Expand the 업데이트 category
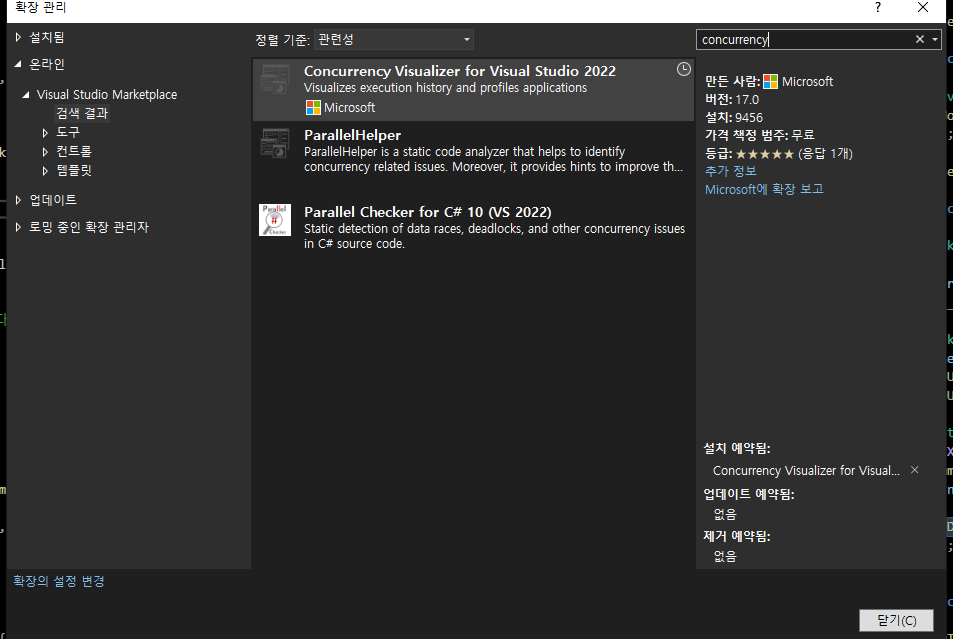953x639 pixels. (x=18, y=199)
